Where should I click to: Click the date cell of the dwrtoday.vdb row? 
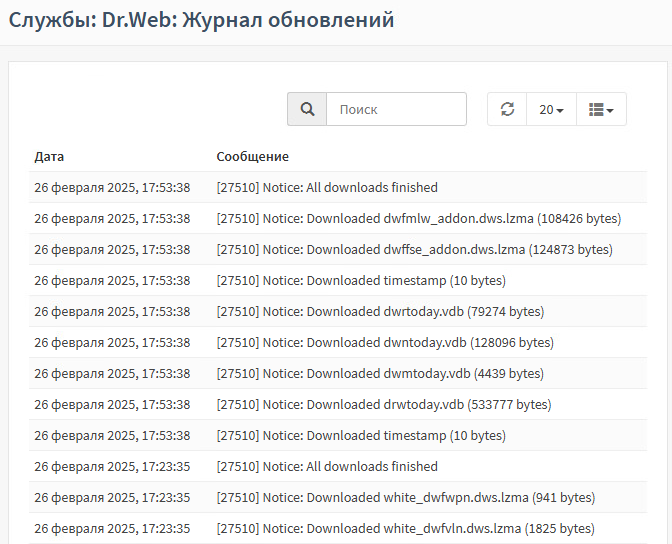(112, 312)
